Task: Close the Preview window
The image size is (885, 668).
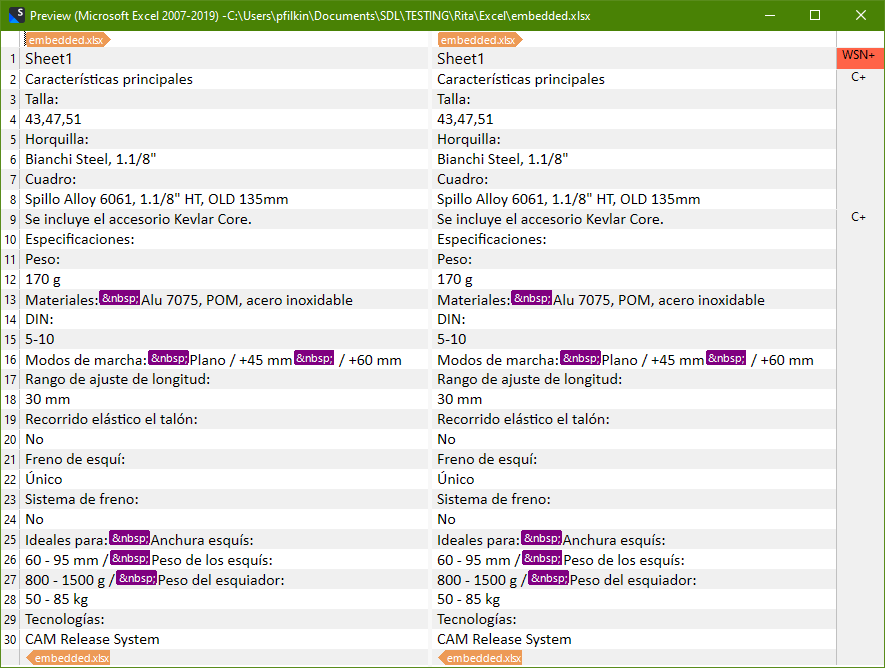Action: (860, 15)
